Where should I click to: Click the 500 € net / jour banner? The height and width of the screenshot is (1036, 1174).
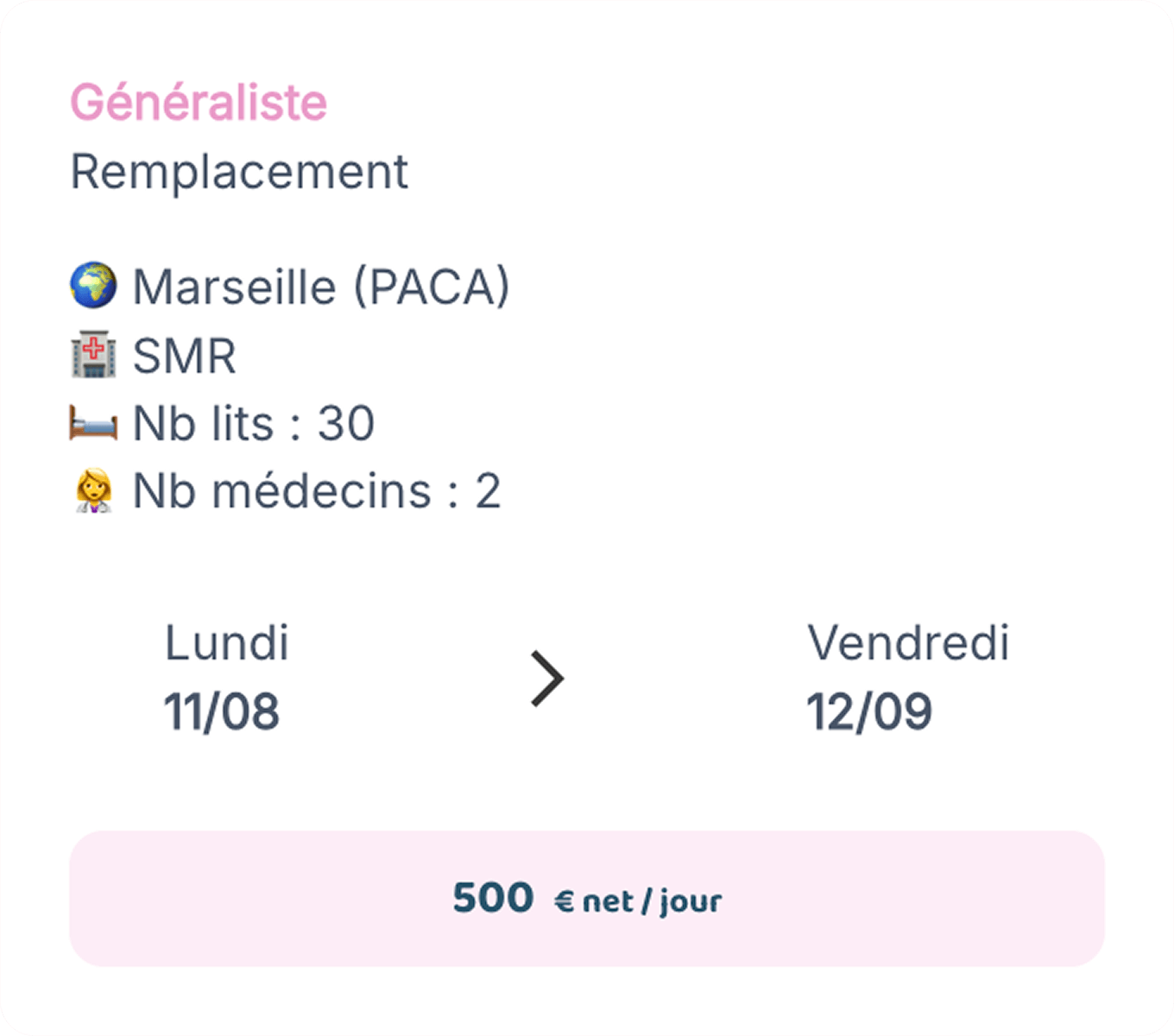[587, 899]
